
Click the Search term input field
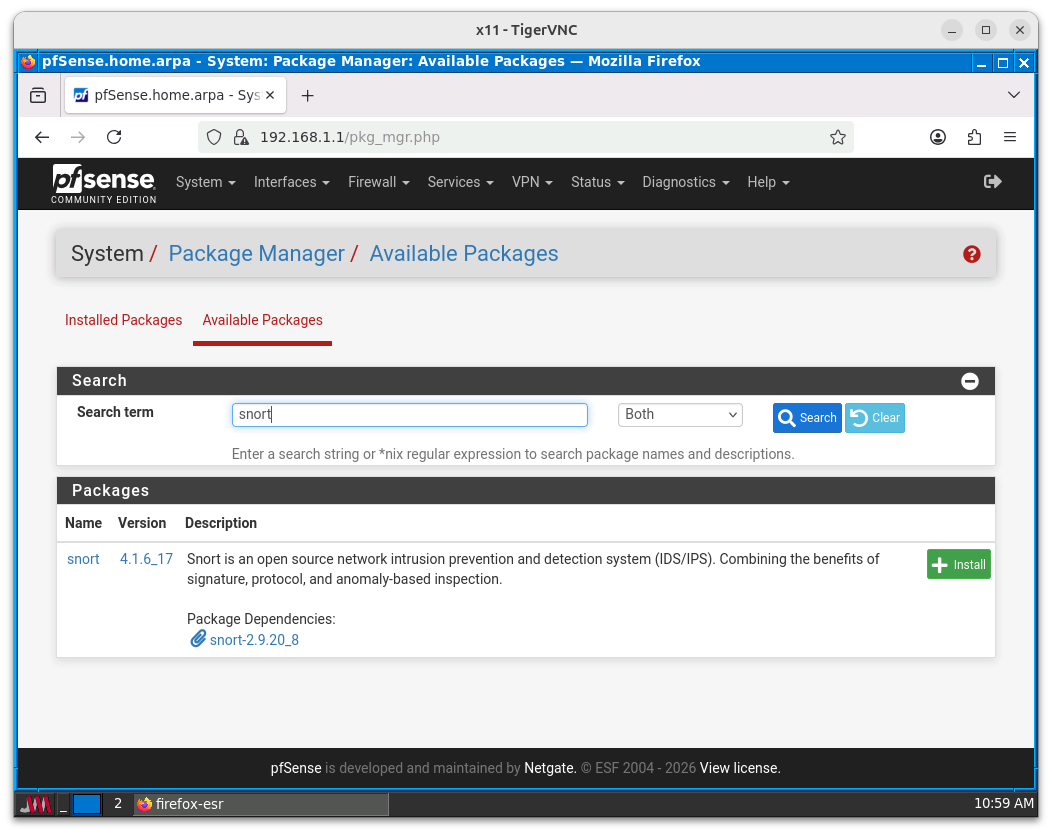point(409,415)
